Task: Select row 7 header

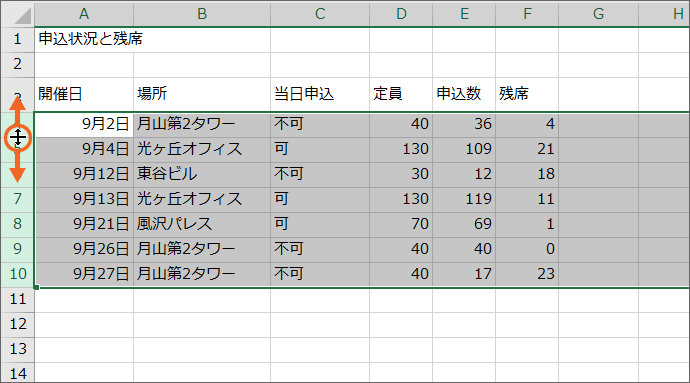Action: (x=18, y=199)
